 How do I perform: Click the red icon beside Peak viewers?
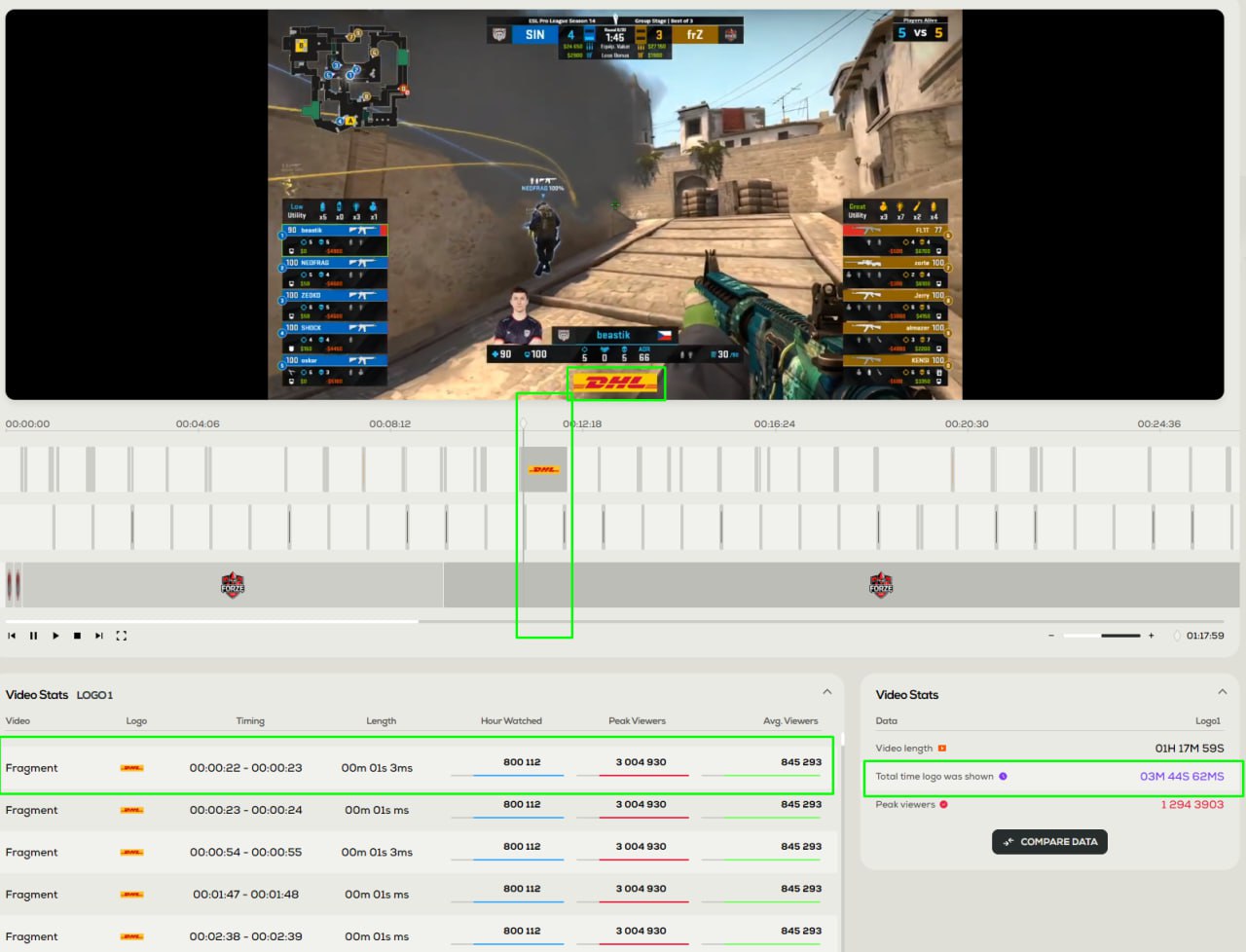[943, 805]
